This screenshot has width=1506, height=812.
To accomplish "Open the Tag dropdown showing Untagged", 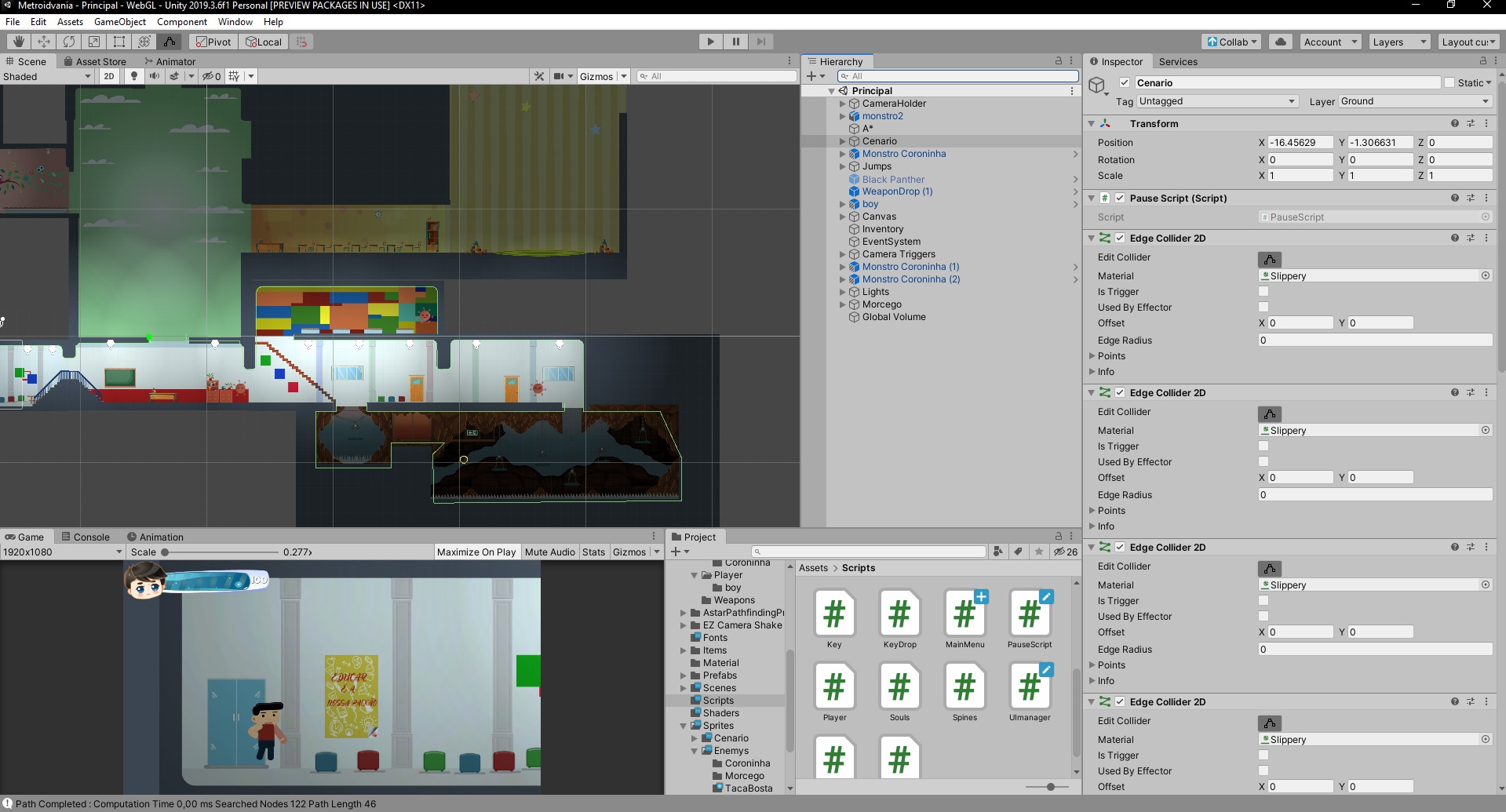I will [1216, 101].
